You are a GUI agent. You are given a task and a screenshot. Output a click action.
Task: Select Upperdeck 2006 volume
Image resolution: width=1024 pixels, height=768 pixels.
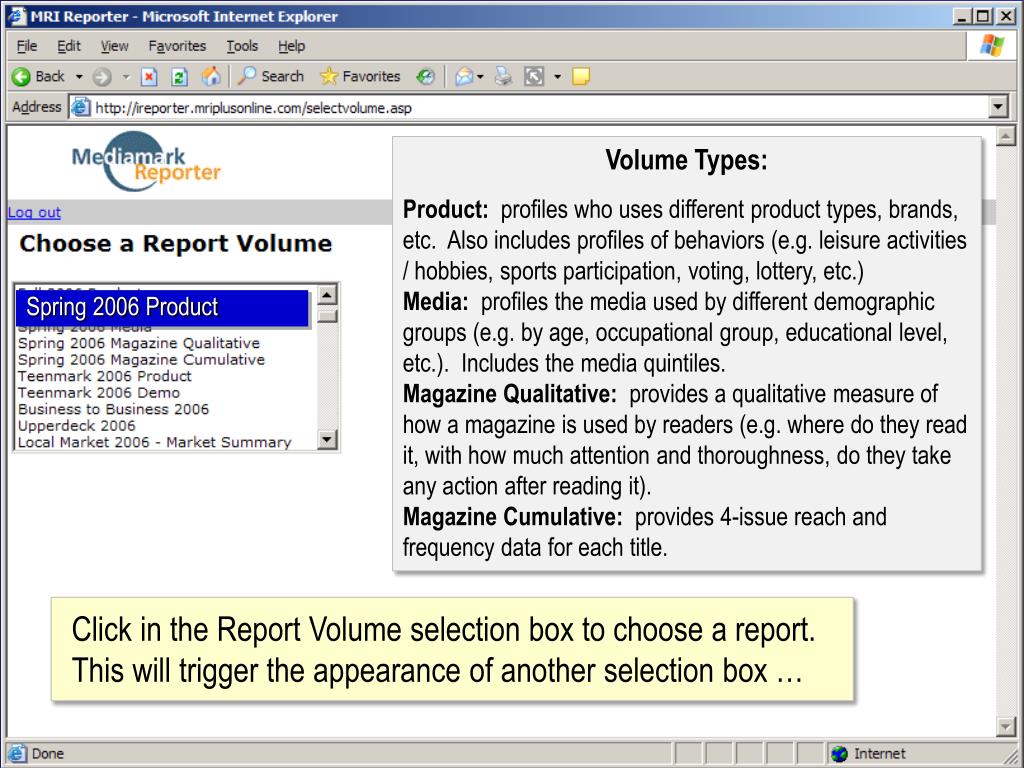(76, 426)
